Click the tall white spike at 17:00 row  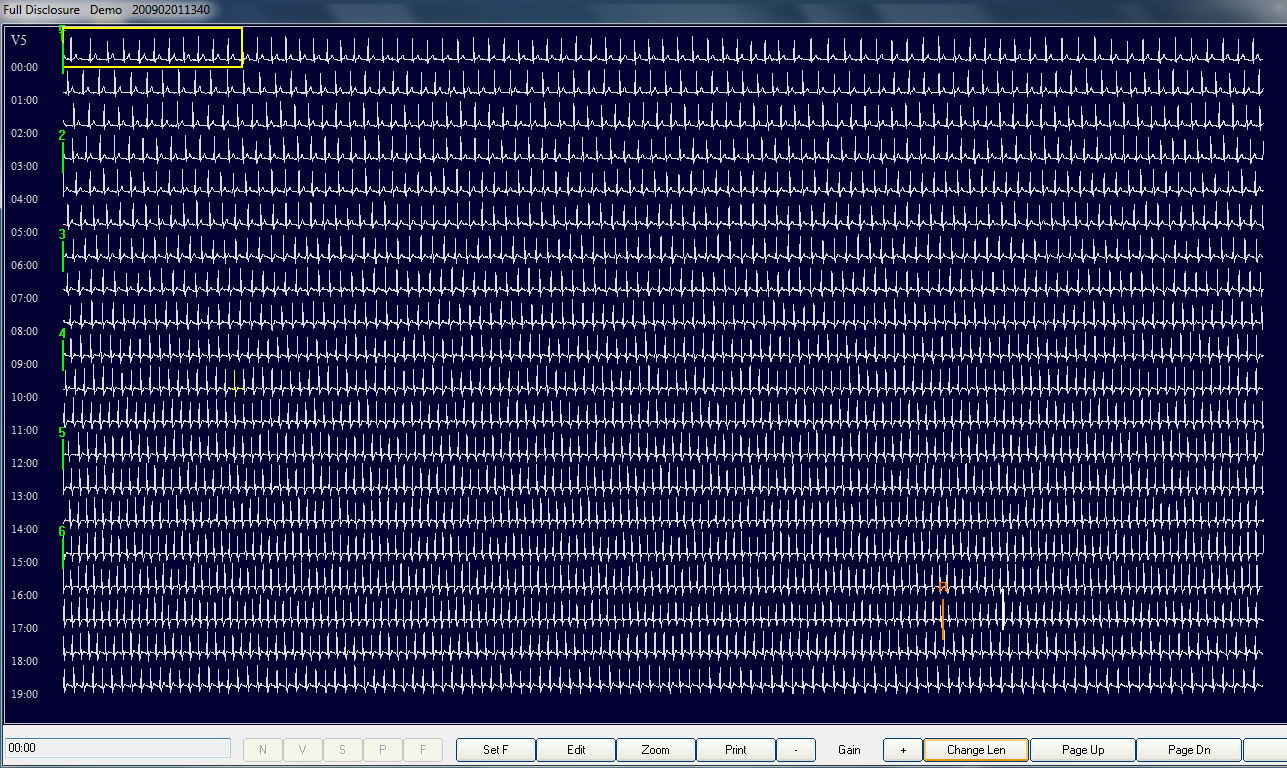coord(1003,609)
